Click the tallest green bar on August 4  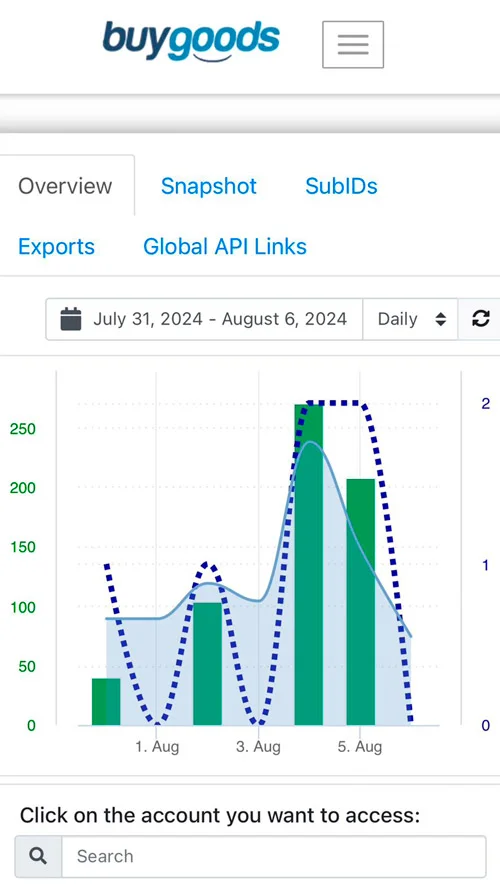(309, 565)
